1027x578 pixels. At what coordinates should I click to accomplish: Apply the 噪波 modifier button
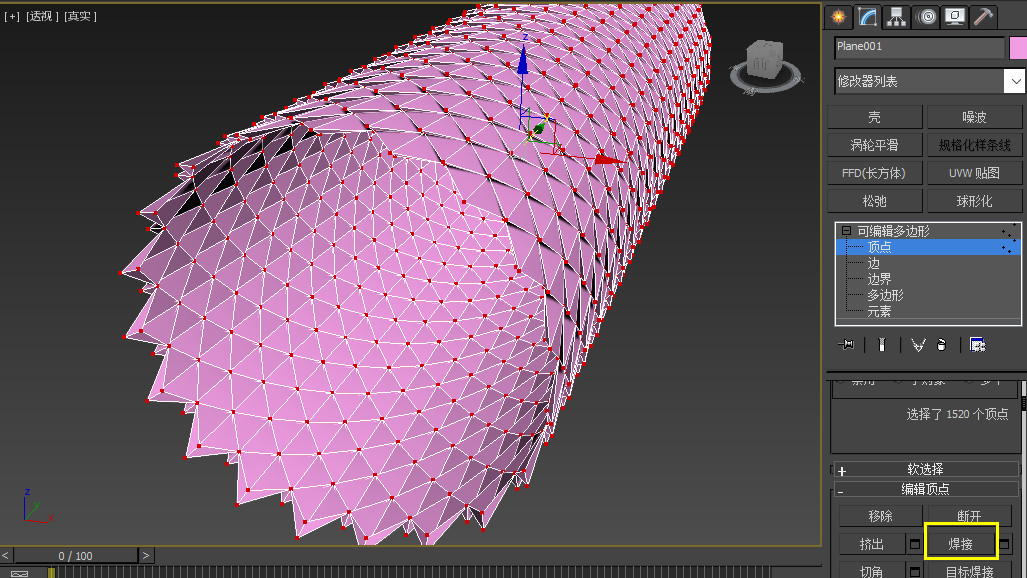coord(974,117)
